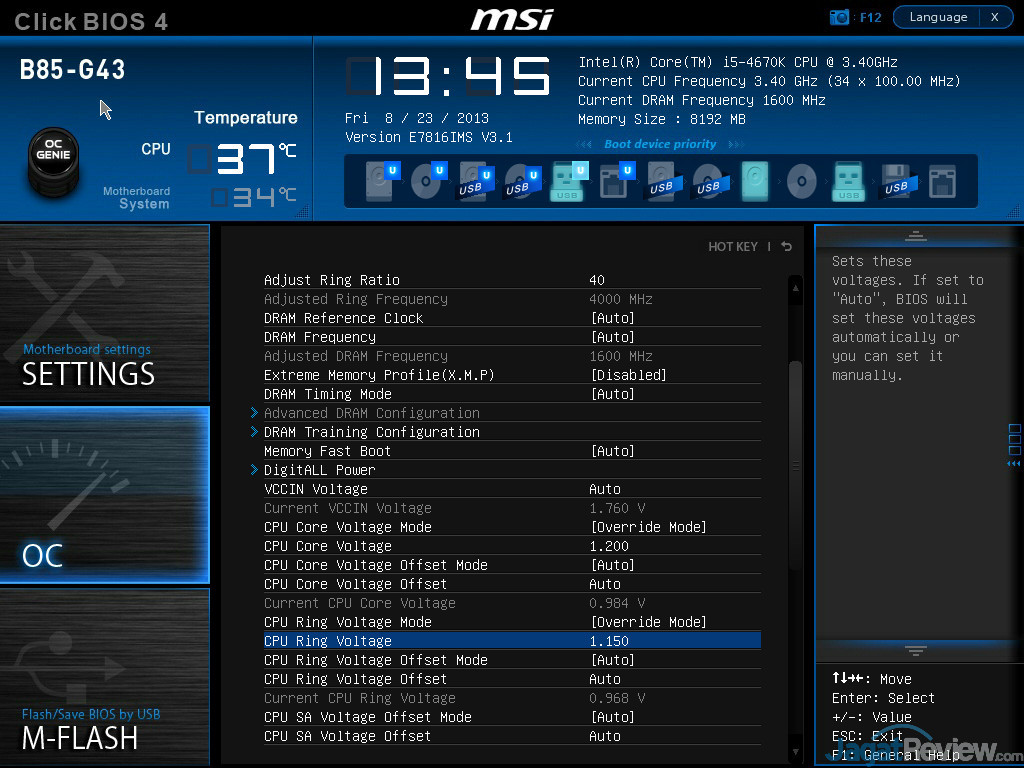This screenshot has height=768, width=1024.
Task: Click the OC Genie button
Action: point(54,161)
